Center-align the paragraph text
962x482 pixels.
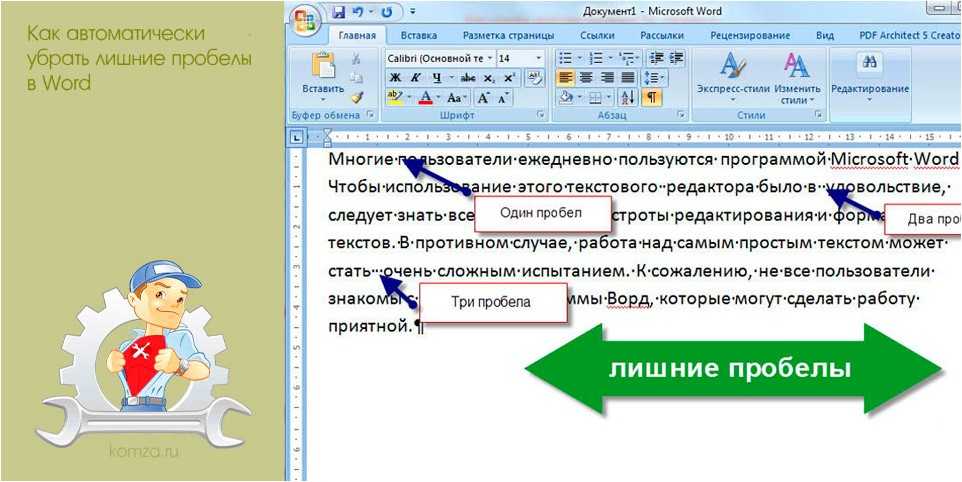coord(586,78)
